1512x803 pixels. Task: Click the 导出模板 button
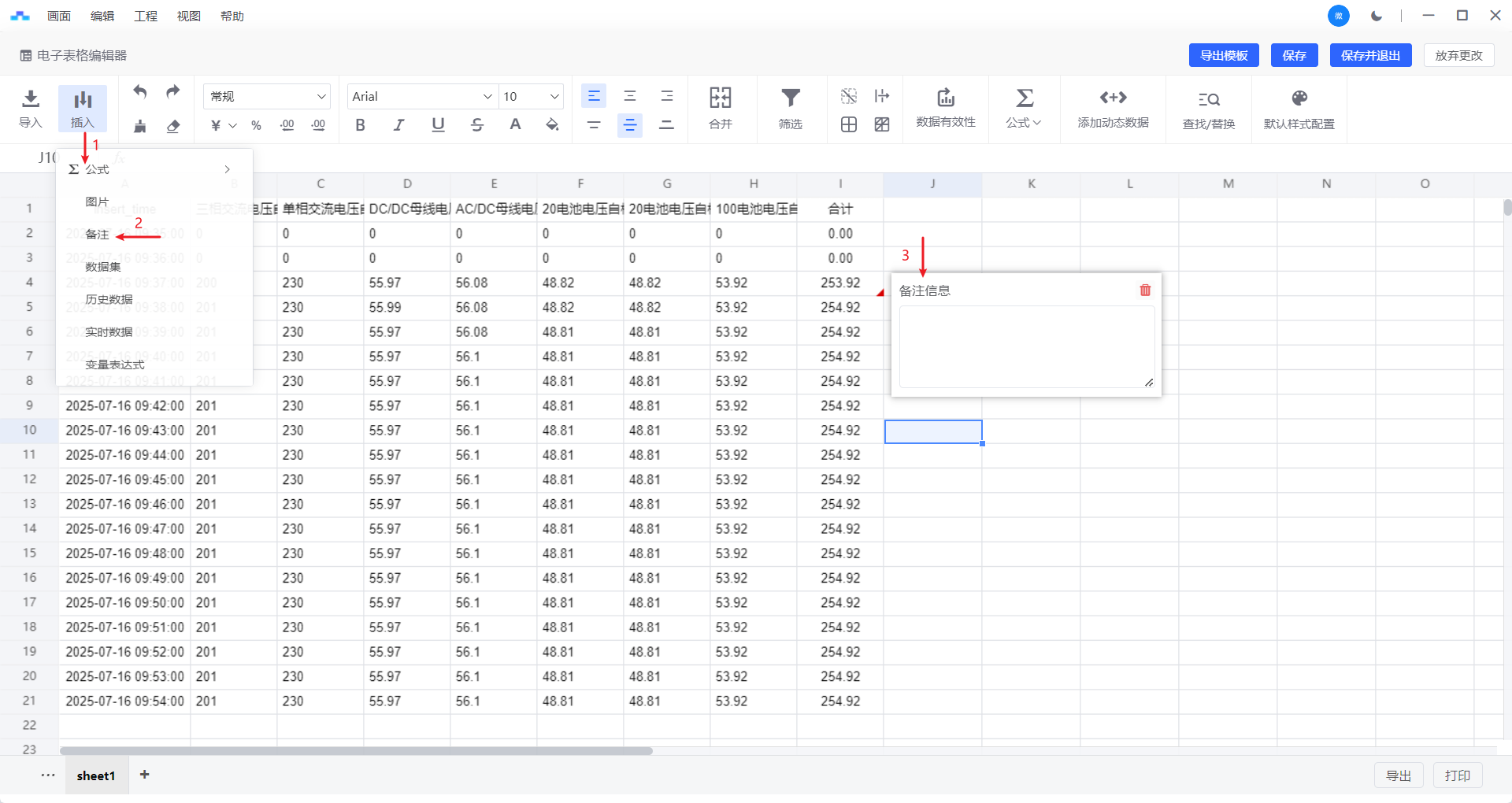(1224, 55)
